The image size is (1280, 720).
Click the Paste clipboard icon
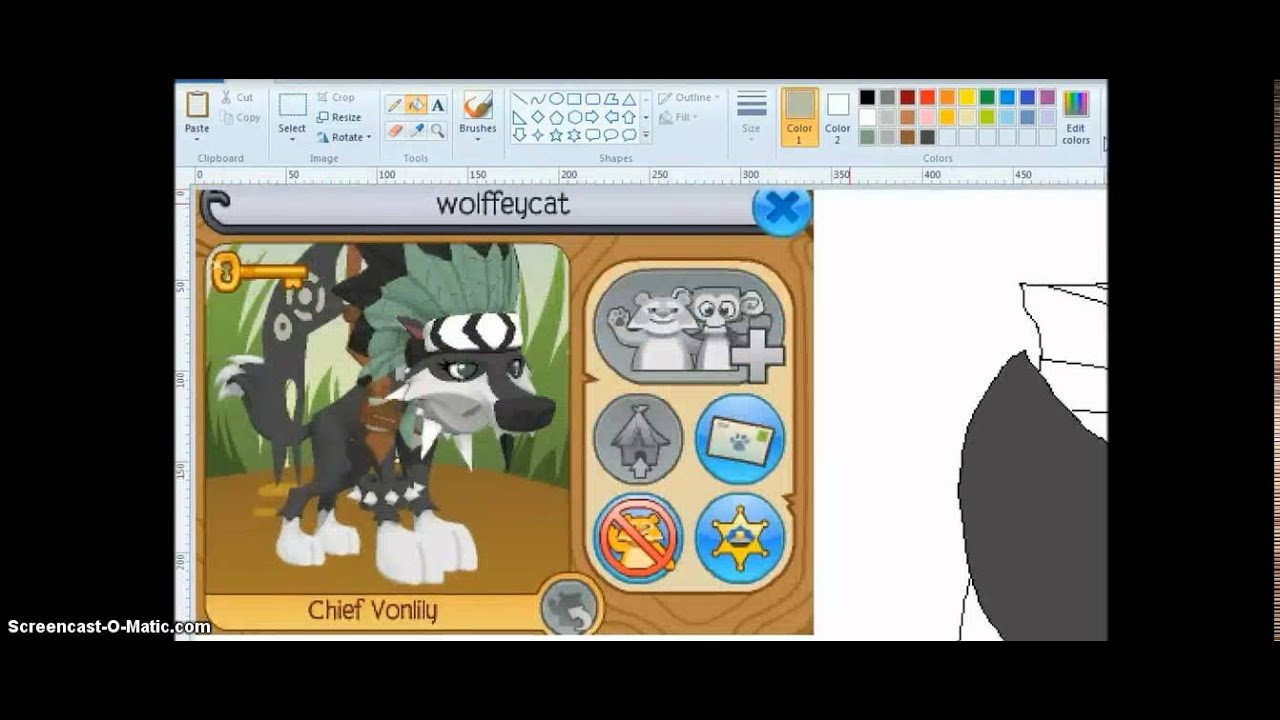click(197, 104)
